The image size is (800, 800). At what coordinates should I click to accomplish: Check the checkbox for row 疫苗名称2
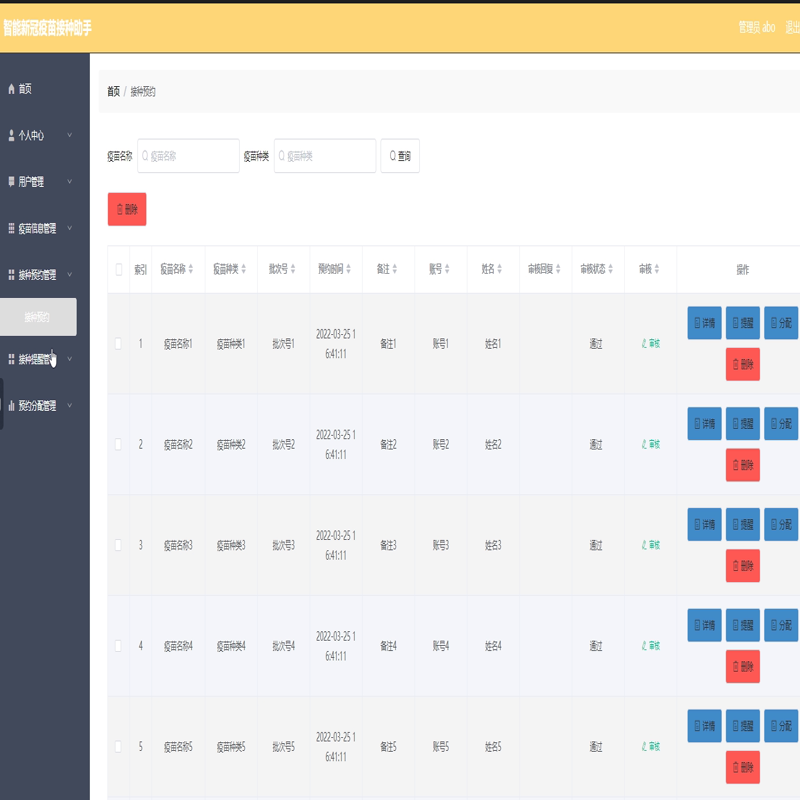point(118,444)
